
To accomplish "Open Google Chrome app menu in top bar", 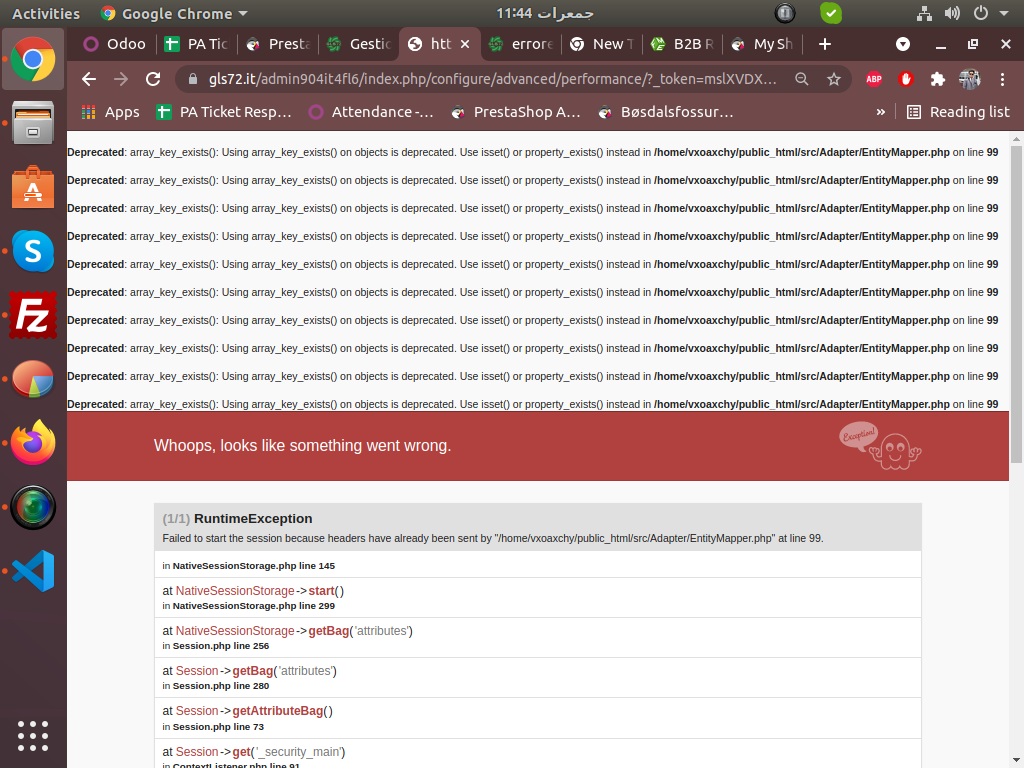I will click(x=174, y=13).
